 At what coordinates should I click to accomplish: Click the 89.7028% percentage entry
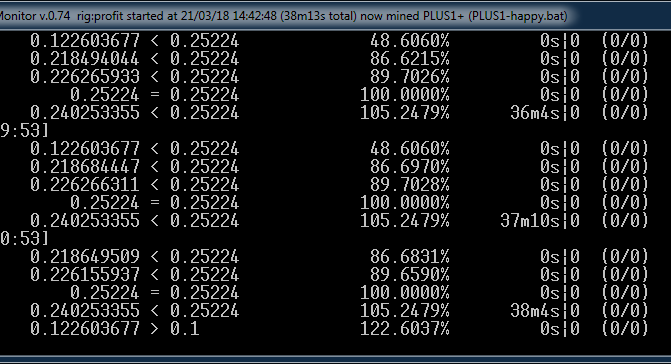[x=410, y=184]
